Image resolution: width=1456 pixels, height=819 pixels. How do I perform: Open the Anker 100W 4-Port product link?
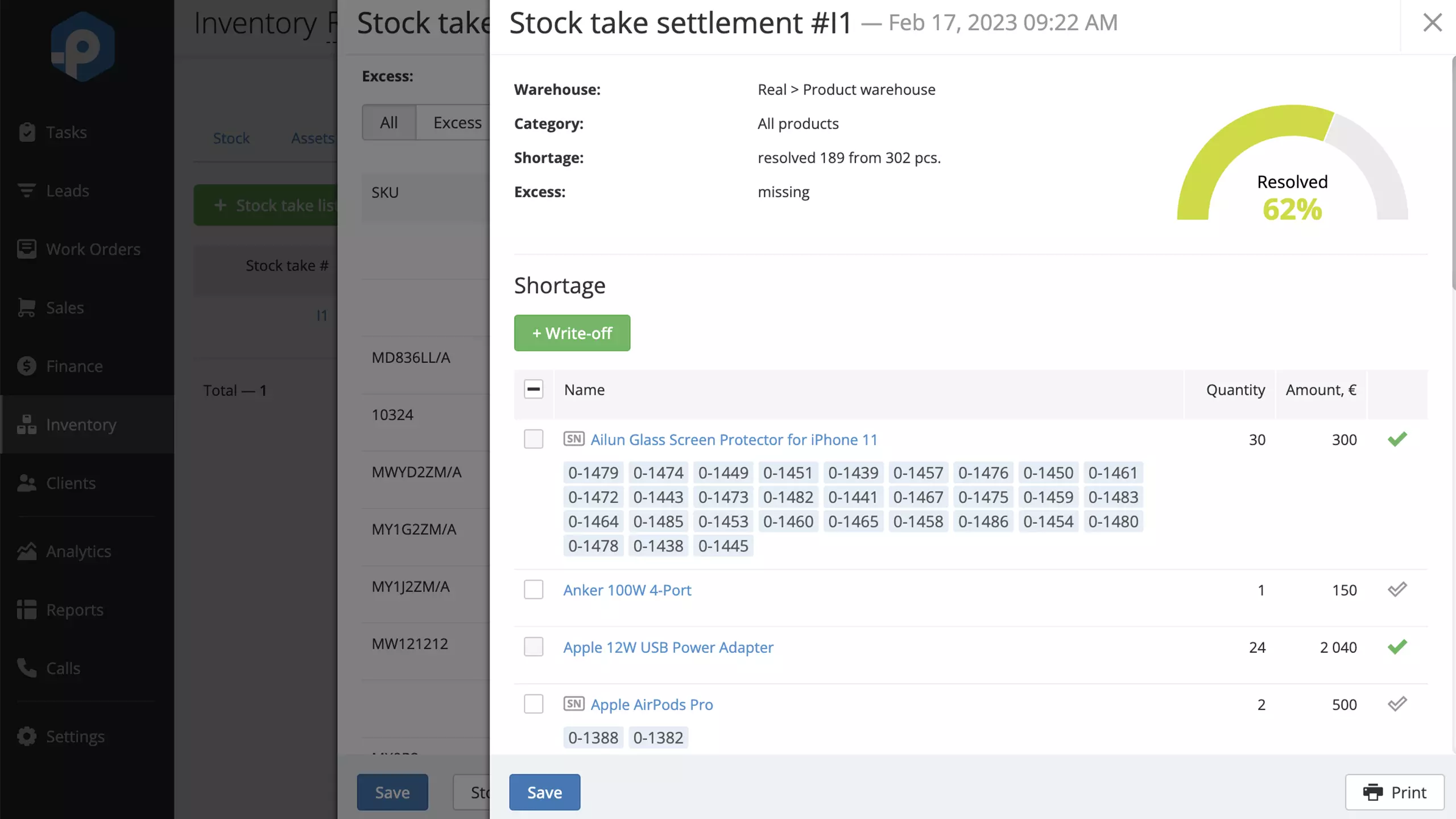pos(627,590)
